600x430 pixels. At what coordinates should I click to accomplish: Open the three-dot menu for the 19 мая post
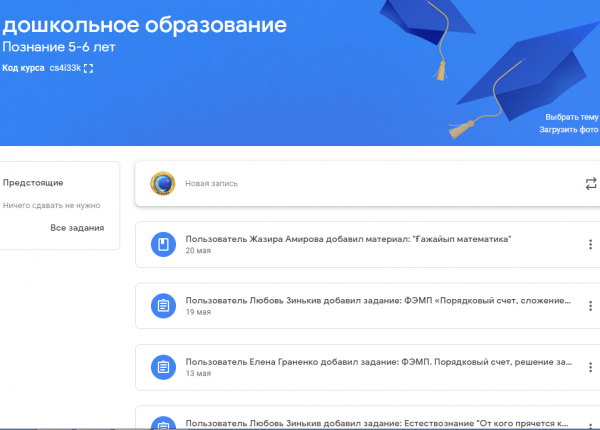[590, 305]
